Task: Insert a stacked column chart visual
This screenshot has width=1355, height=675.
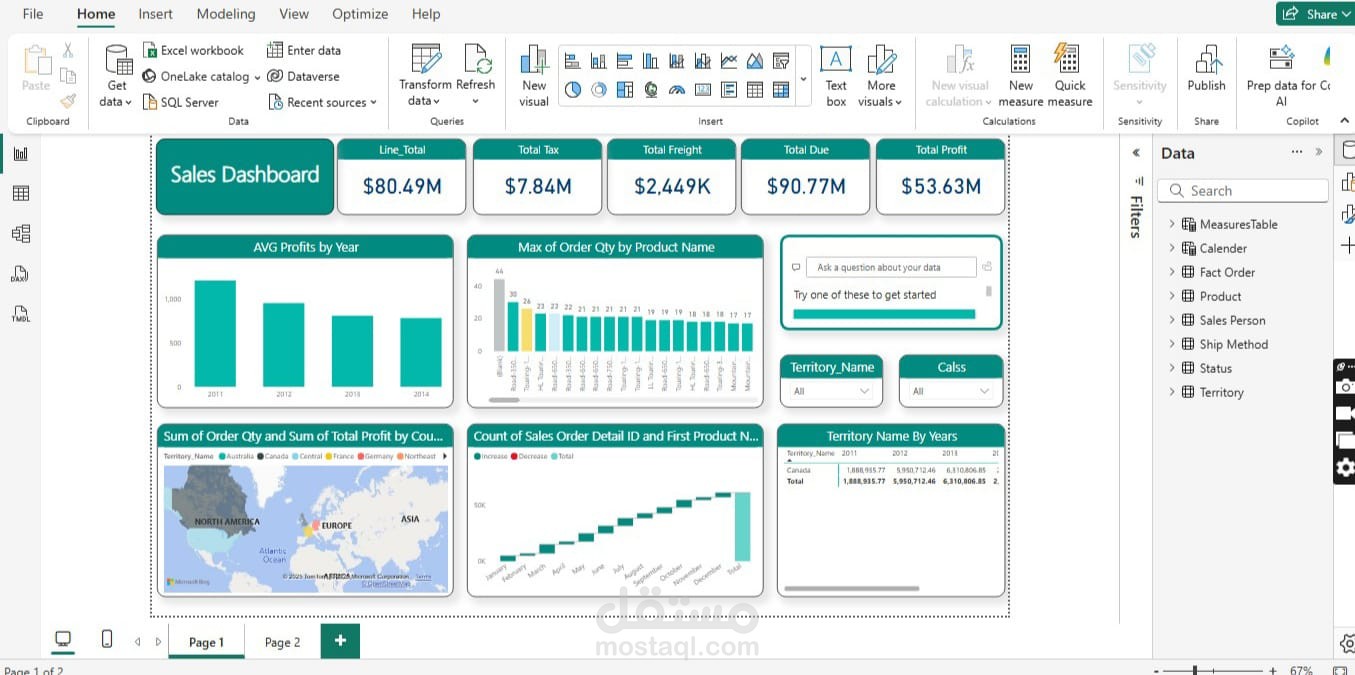Action: (599, 61)
